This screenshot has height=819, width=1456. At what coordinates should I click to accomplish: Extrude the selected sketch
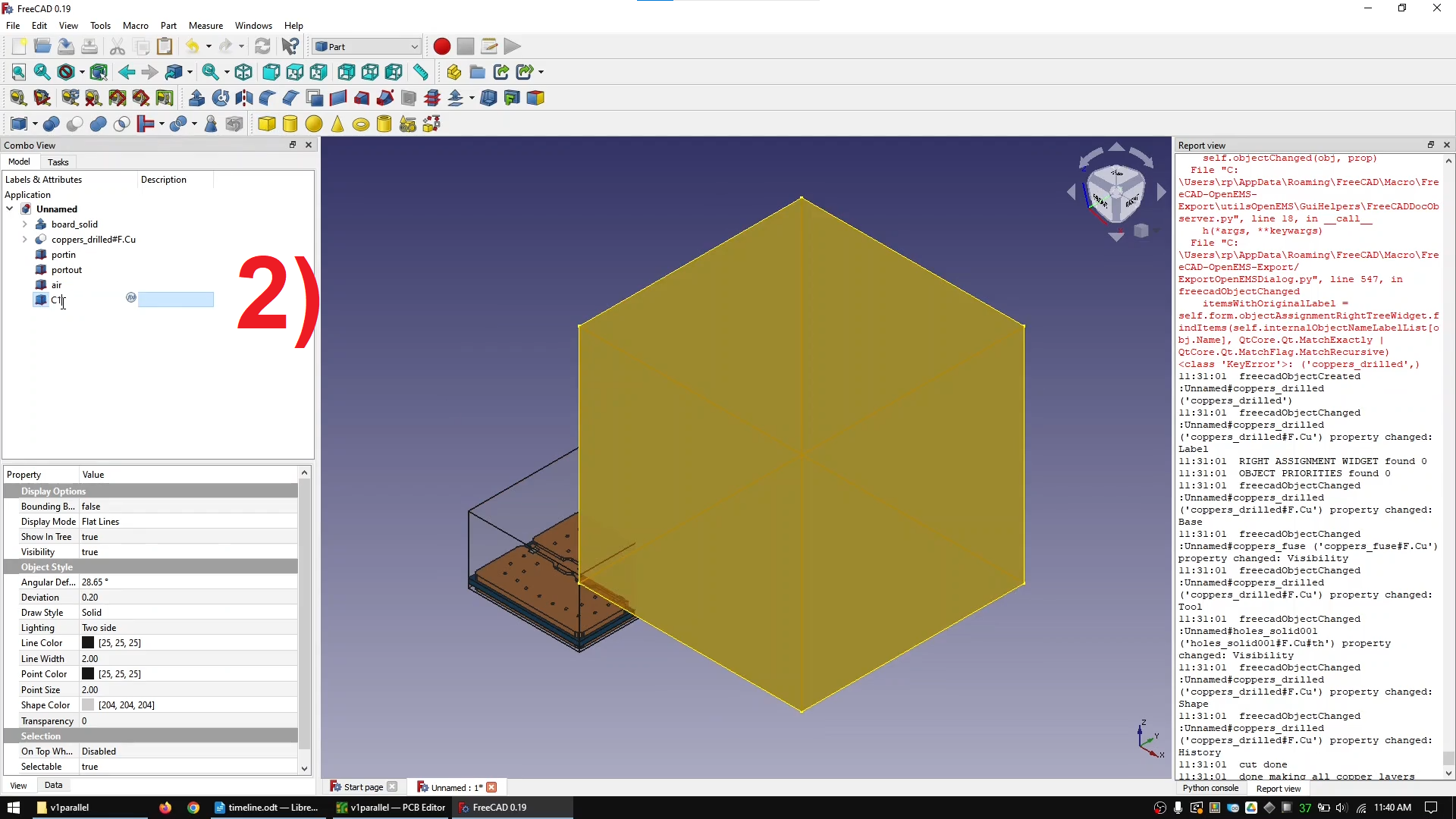point(196,98)
